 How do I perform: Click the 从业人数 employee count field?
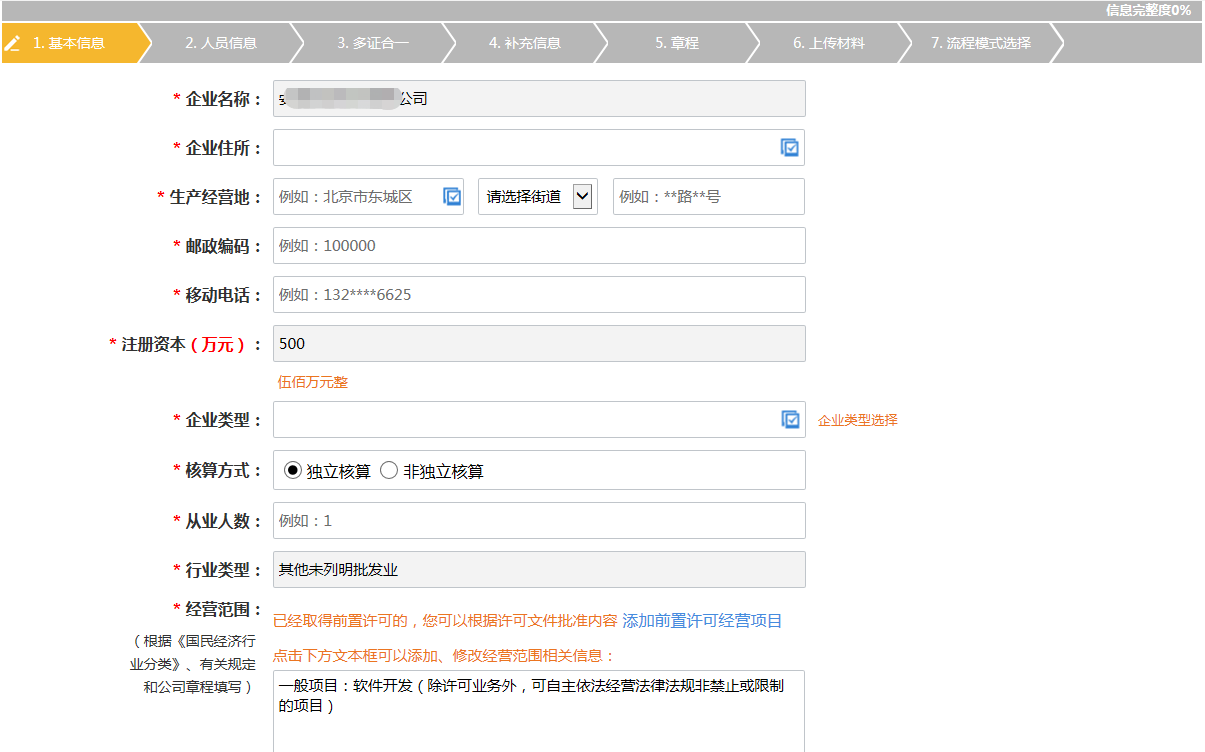(540, 520)
